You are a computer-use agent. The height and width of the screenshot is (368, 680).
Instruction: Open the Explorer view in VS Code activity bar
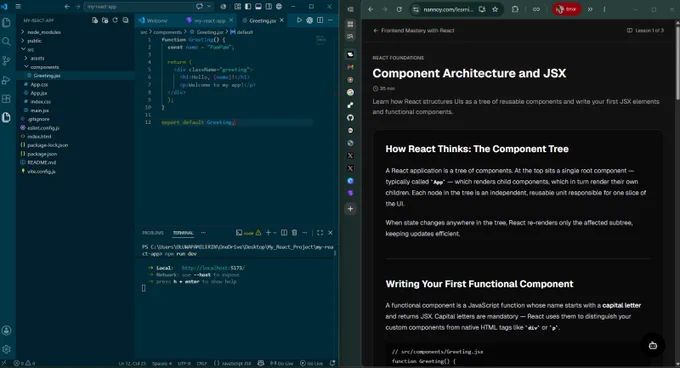tap(7, 23)
